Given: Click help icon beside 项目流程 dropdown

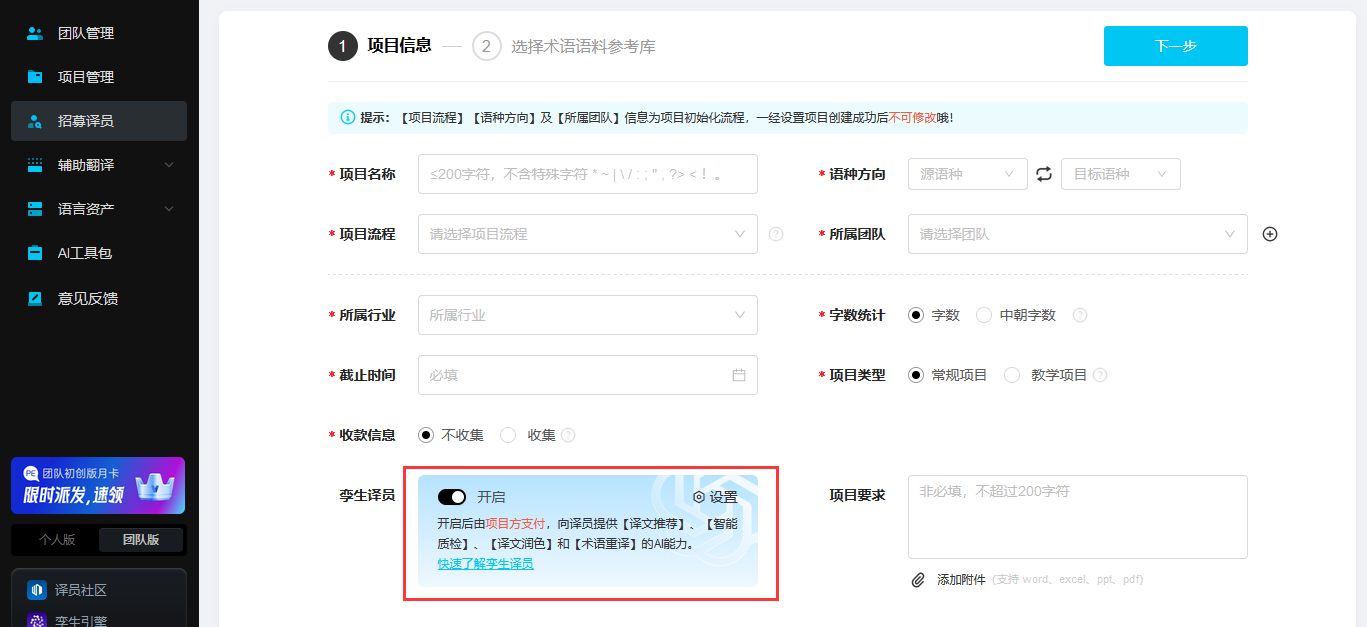Looking at the screenshot, I should [x=776, y=234].
